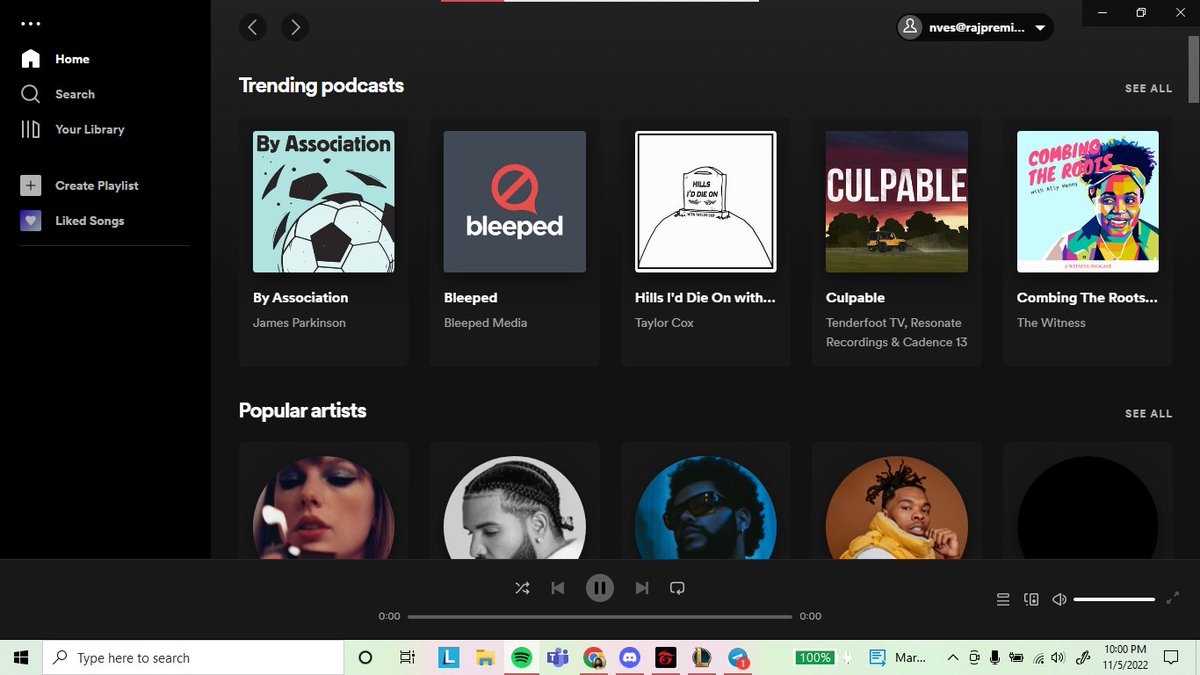
Task: Open the user account dropdown
Action: coord(975,28)
